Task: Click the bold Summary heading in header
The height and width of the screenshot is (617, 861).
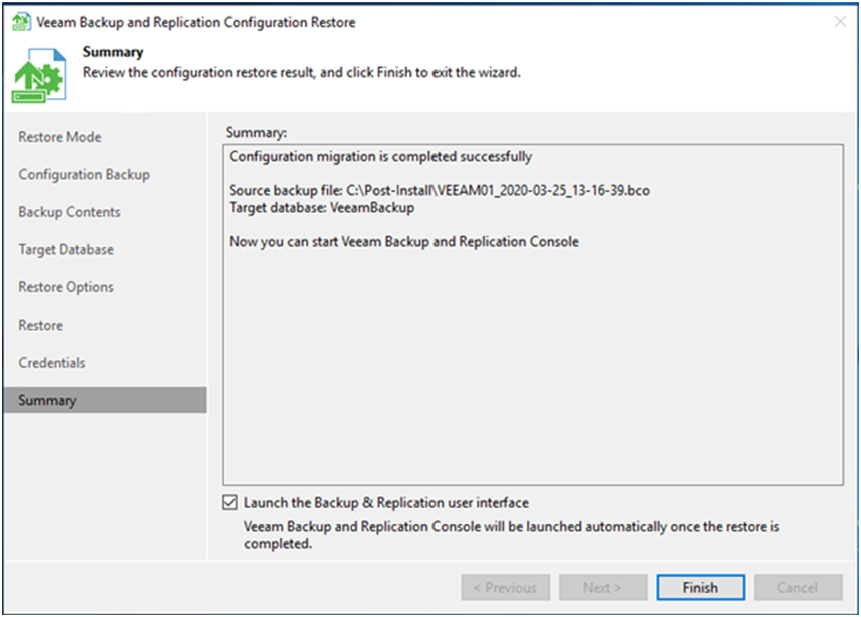Action: (113, 52)
